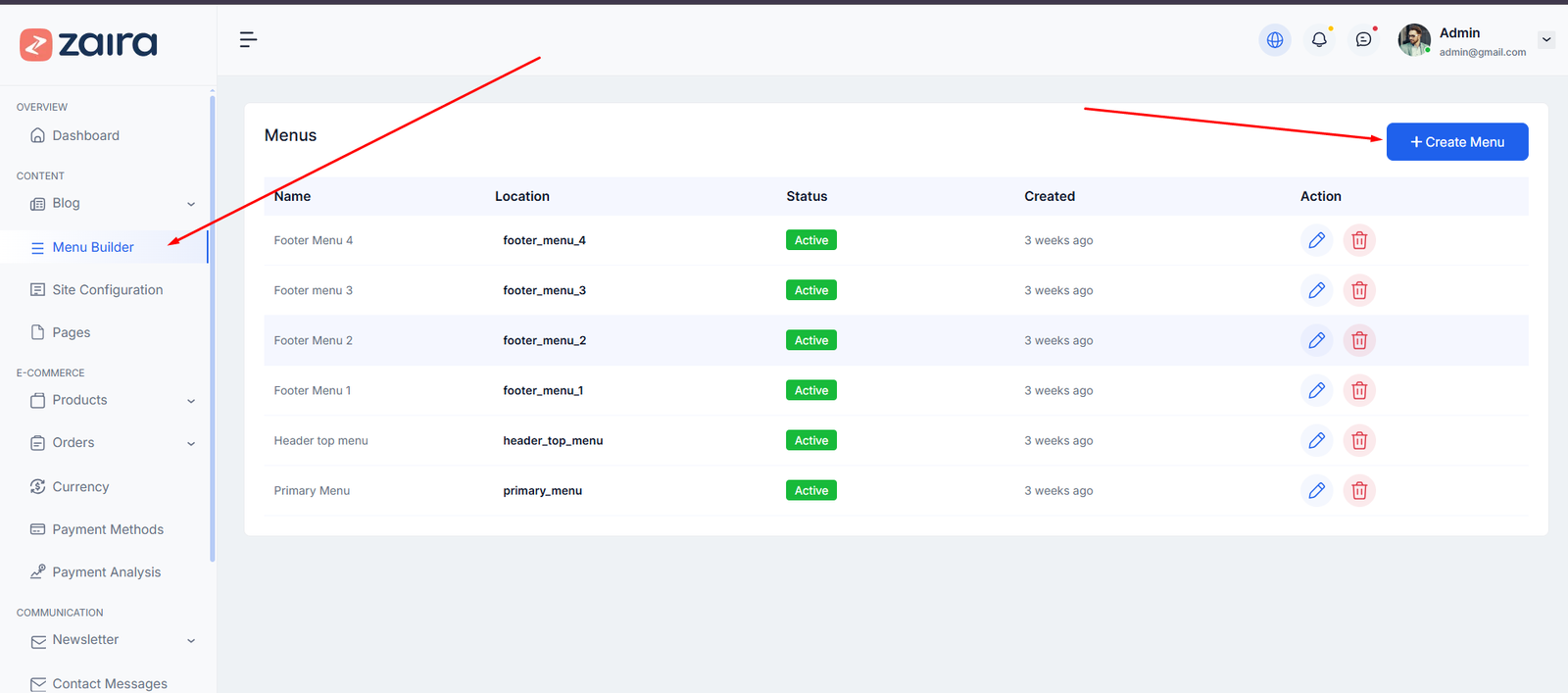
Task: Expand the Newsletter sidebar section
Action: tap(191, 640)
